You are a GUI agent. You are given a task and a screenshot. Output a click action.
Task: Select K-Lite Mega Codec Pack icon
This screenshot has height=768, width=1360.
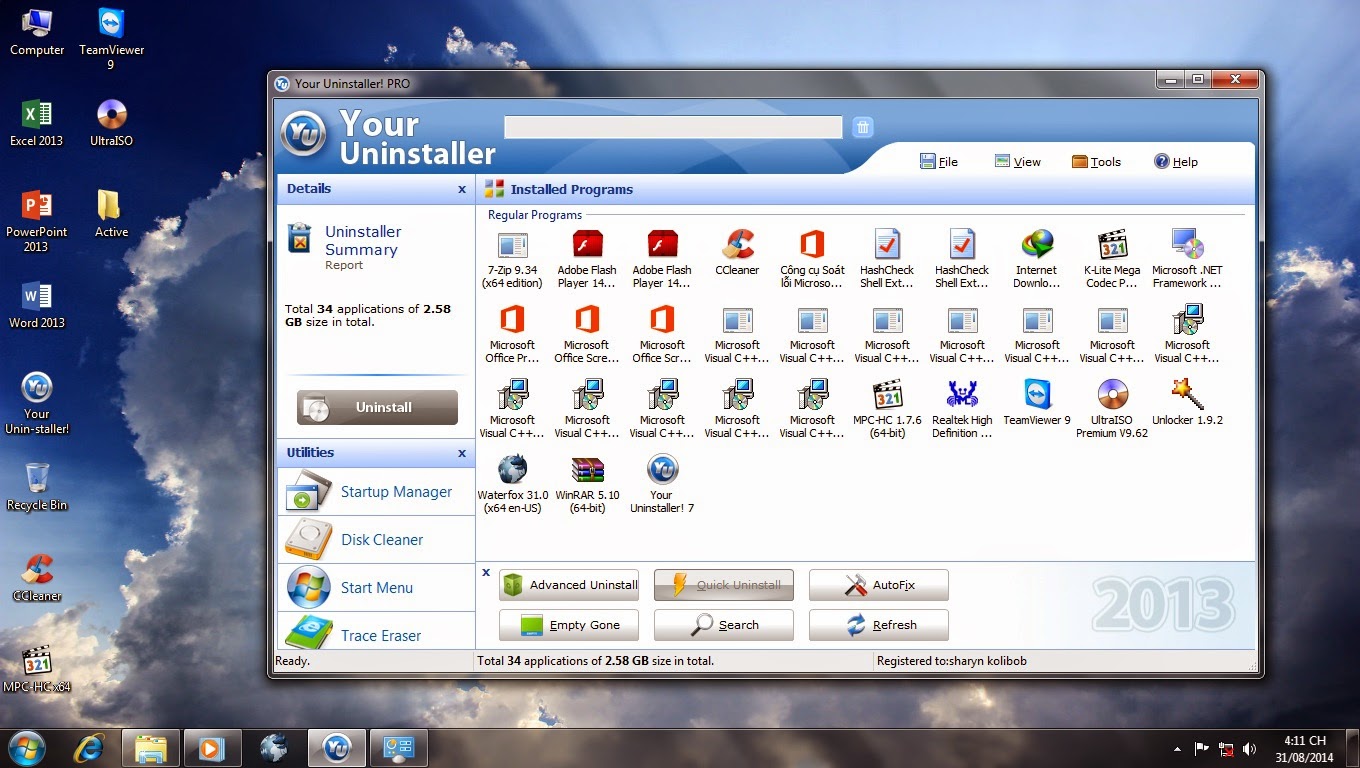tap(1112, 246)
